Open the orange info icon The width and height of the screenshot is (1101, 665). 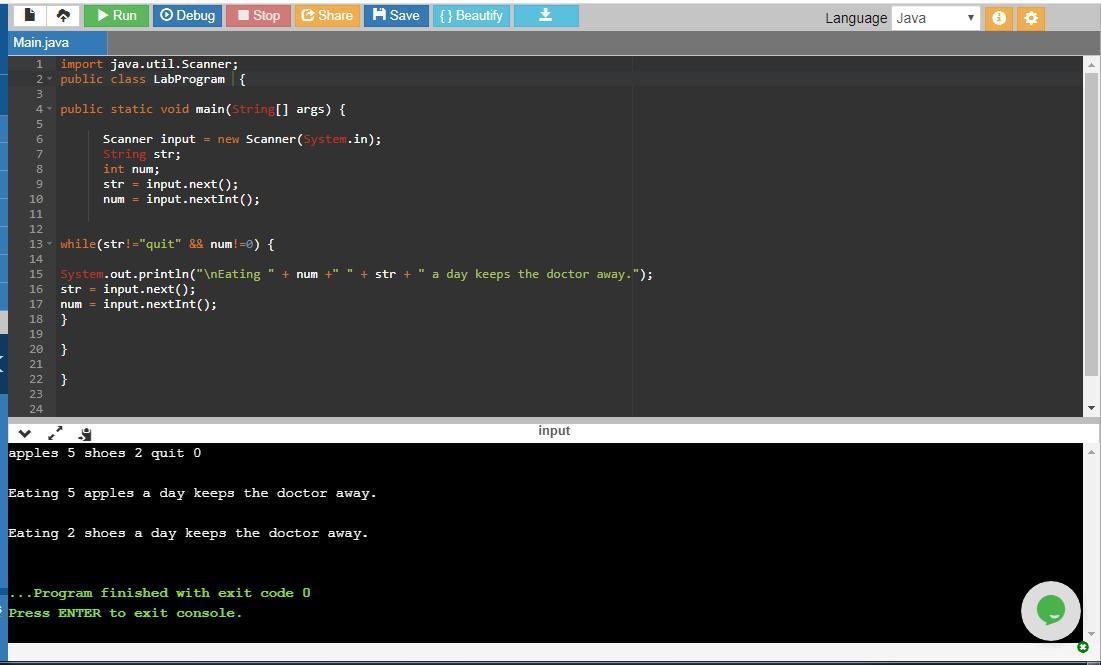point(998,18)
